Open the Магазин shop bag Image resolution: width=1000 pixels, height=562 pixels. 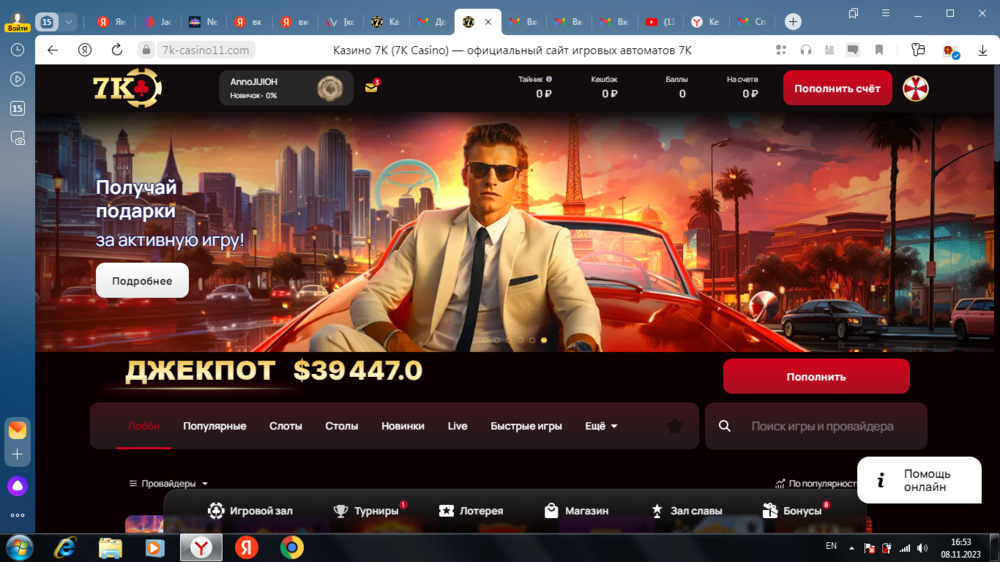(576, 511)
